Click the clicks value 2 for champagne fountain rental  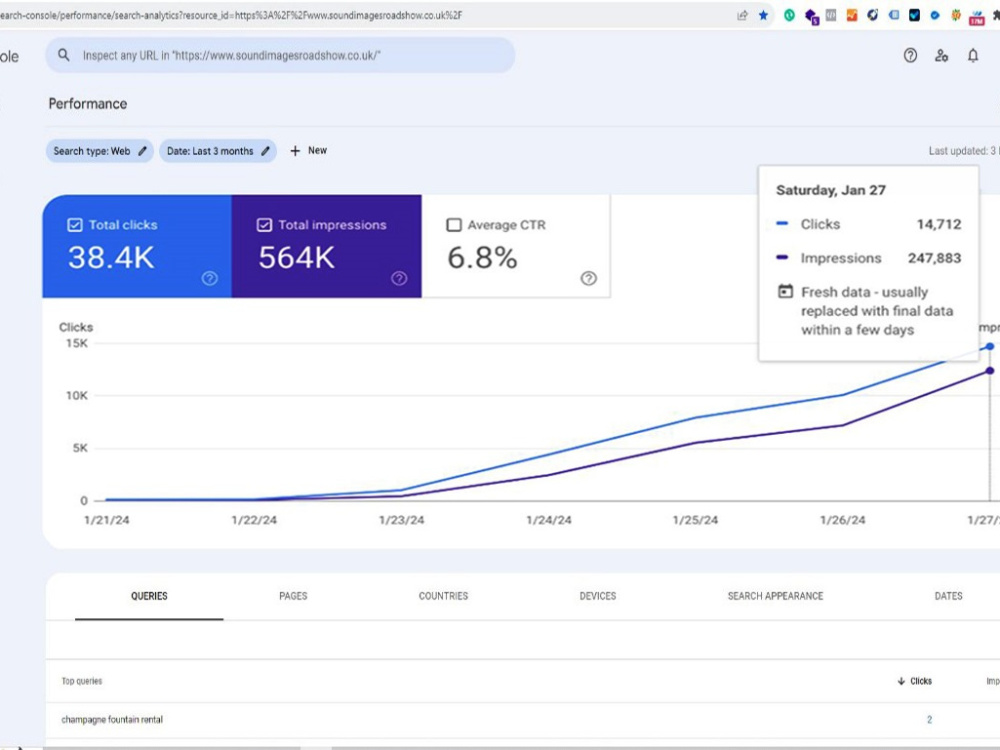(x=929, y=720)
